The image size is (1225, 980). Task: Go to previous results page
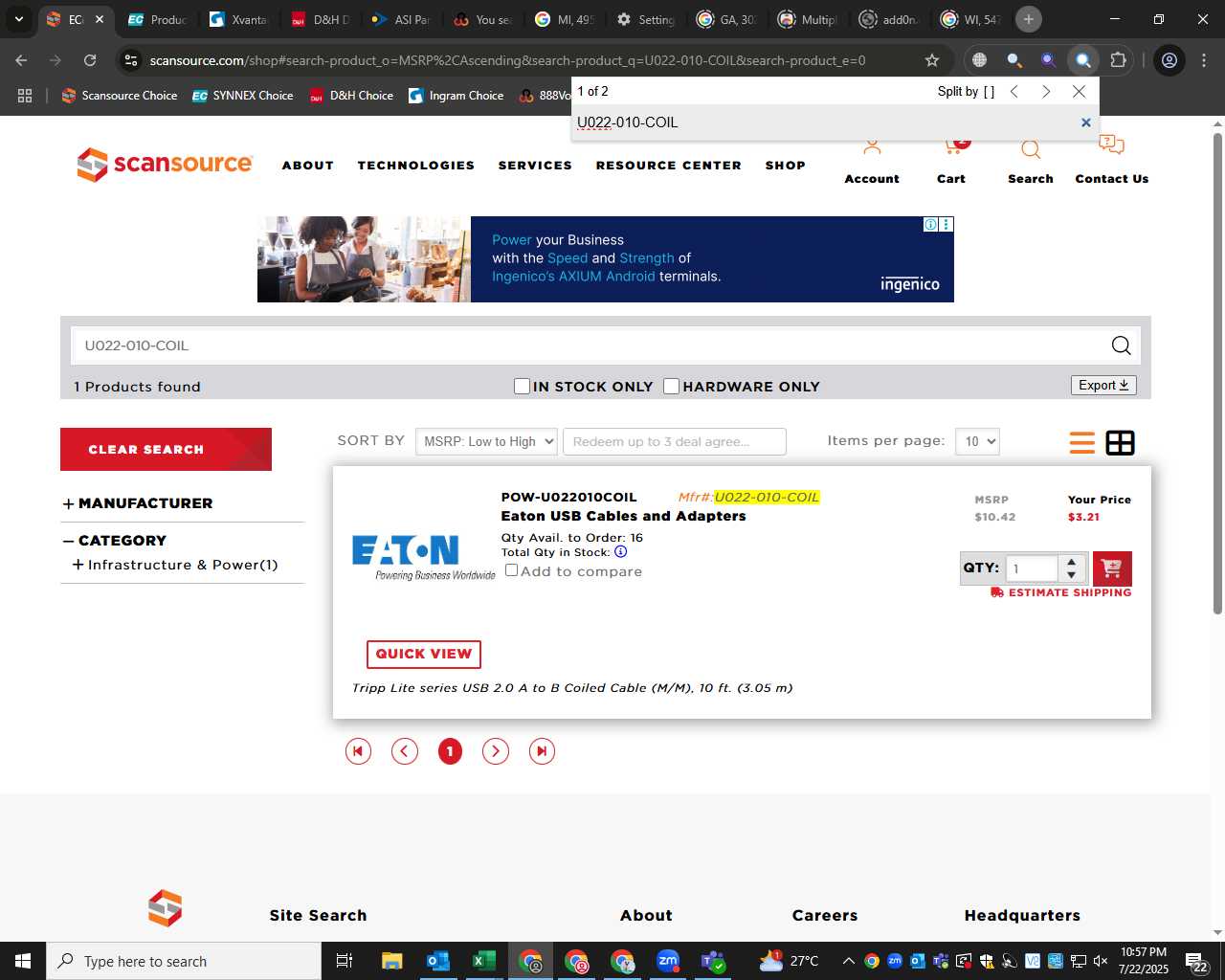[405, 751]
